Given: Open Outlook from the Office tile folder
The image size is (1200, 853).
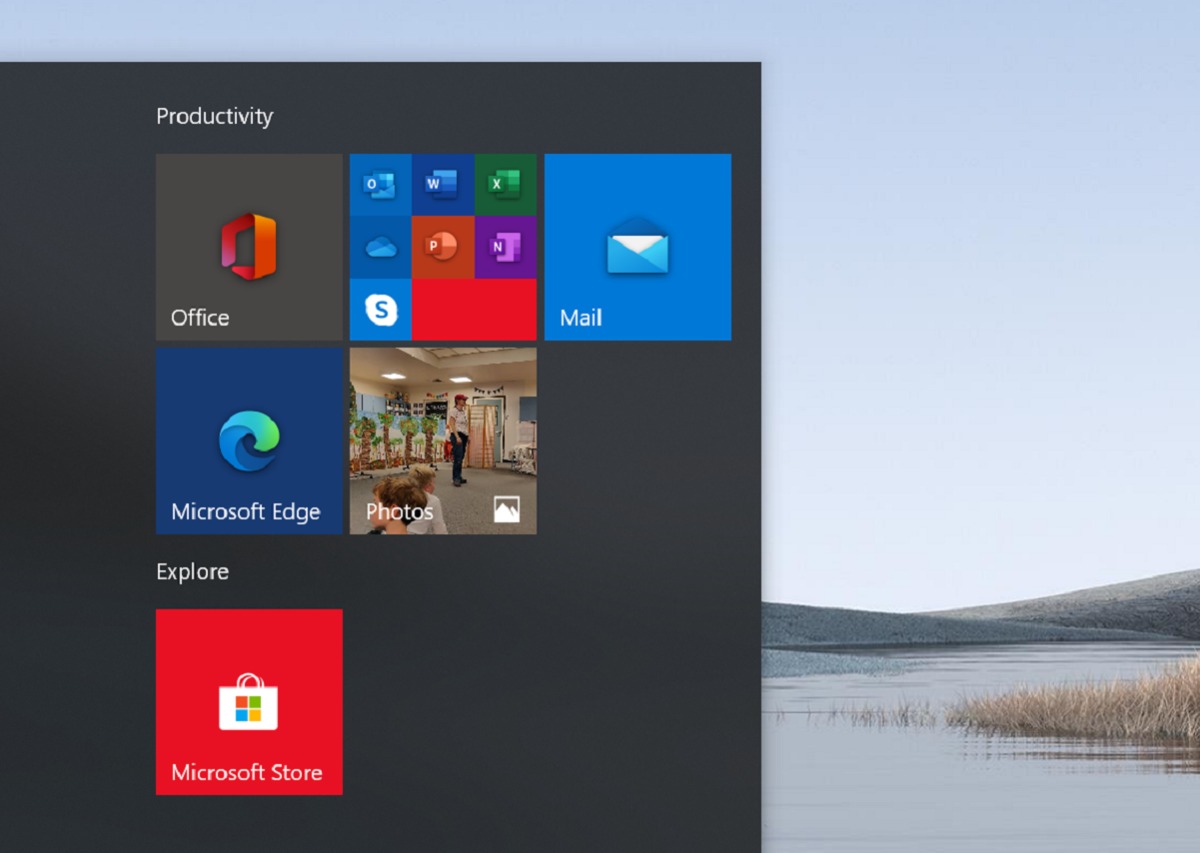Looking at the screenshot, I should [380, 185].
